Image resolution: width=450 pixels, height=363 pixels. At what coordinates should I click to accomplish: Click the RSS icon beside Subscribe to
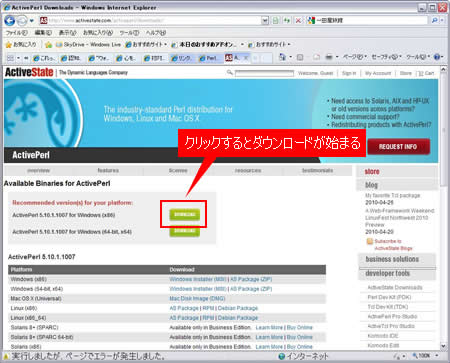pos(370,241)
